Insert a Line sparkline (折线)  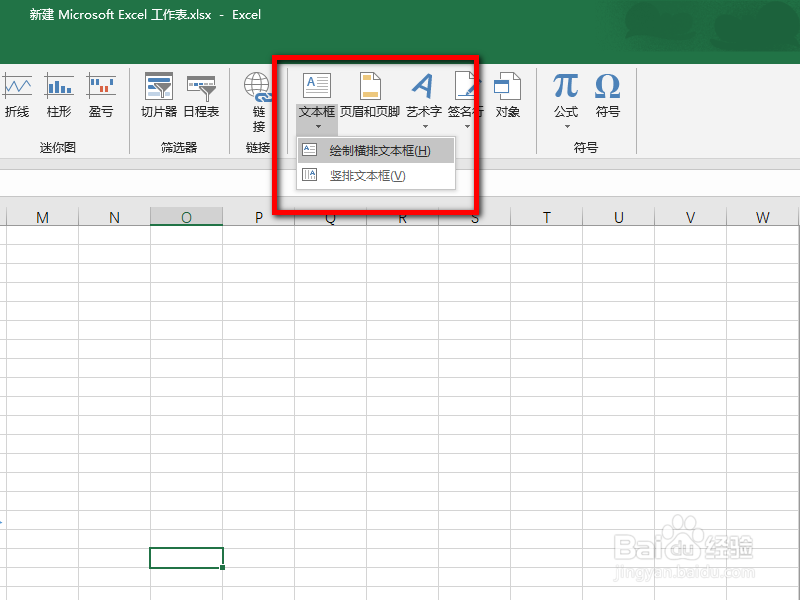(17, 95)
